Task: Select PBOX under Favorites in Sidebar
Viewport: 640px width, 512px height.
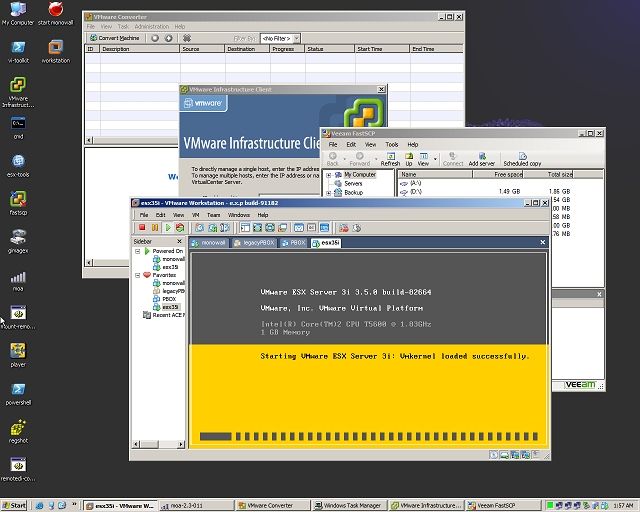Action: (x=169, y=299)
